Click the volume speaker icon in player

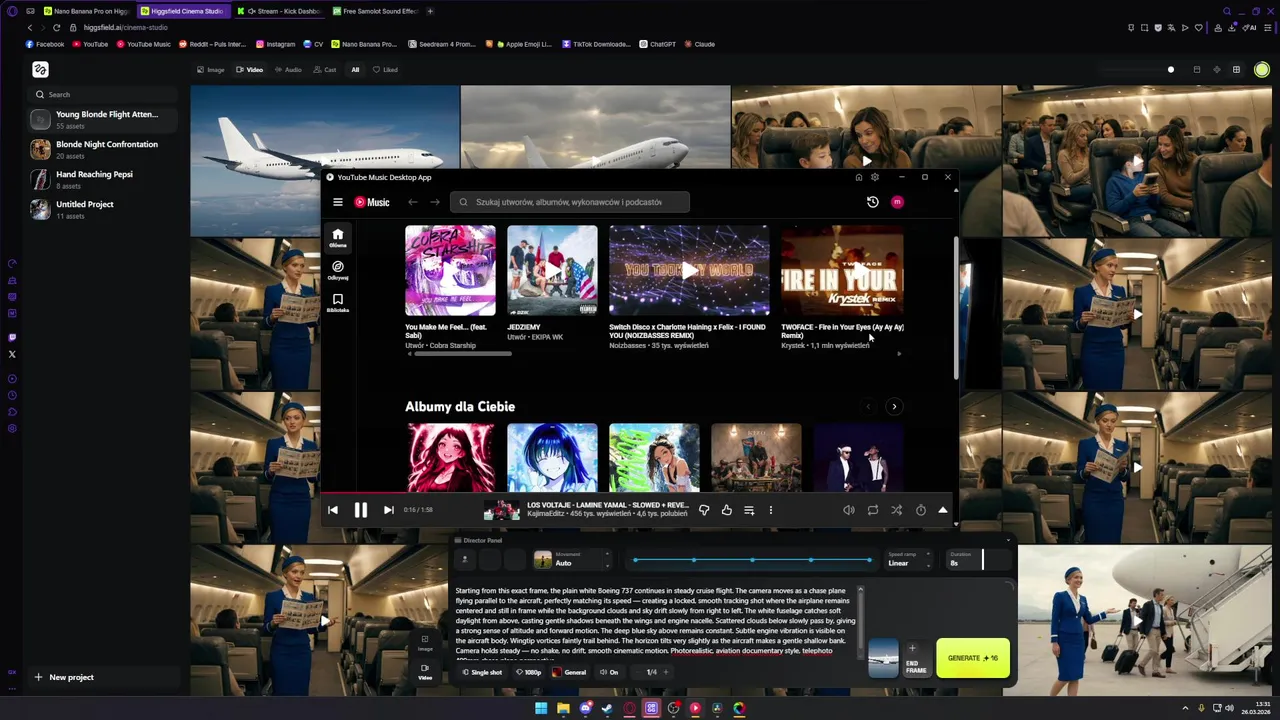coord(849,510)
